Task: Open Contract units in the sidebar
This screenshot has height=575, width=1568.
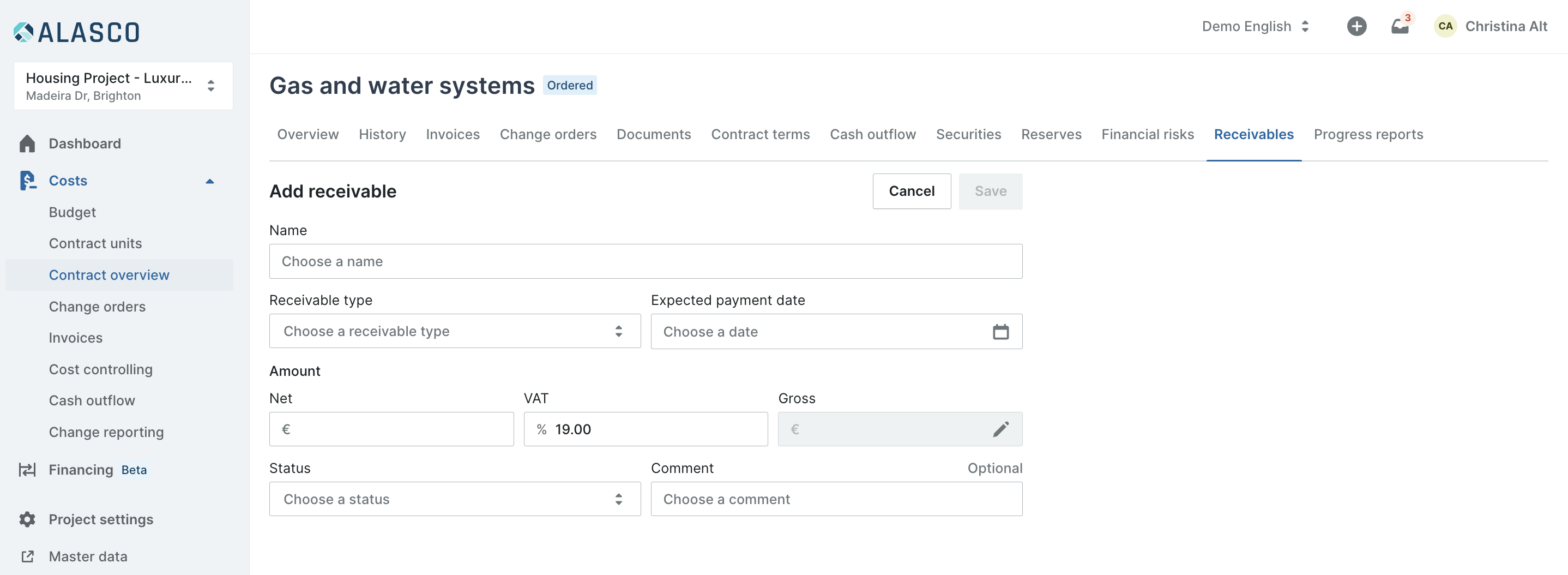Action: (95, 244)
